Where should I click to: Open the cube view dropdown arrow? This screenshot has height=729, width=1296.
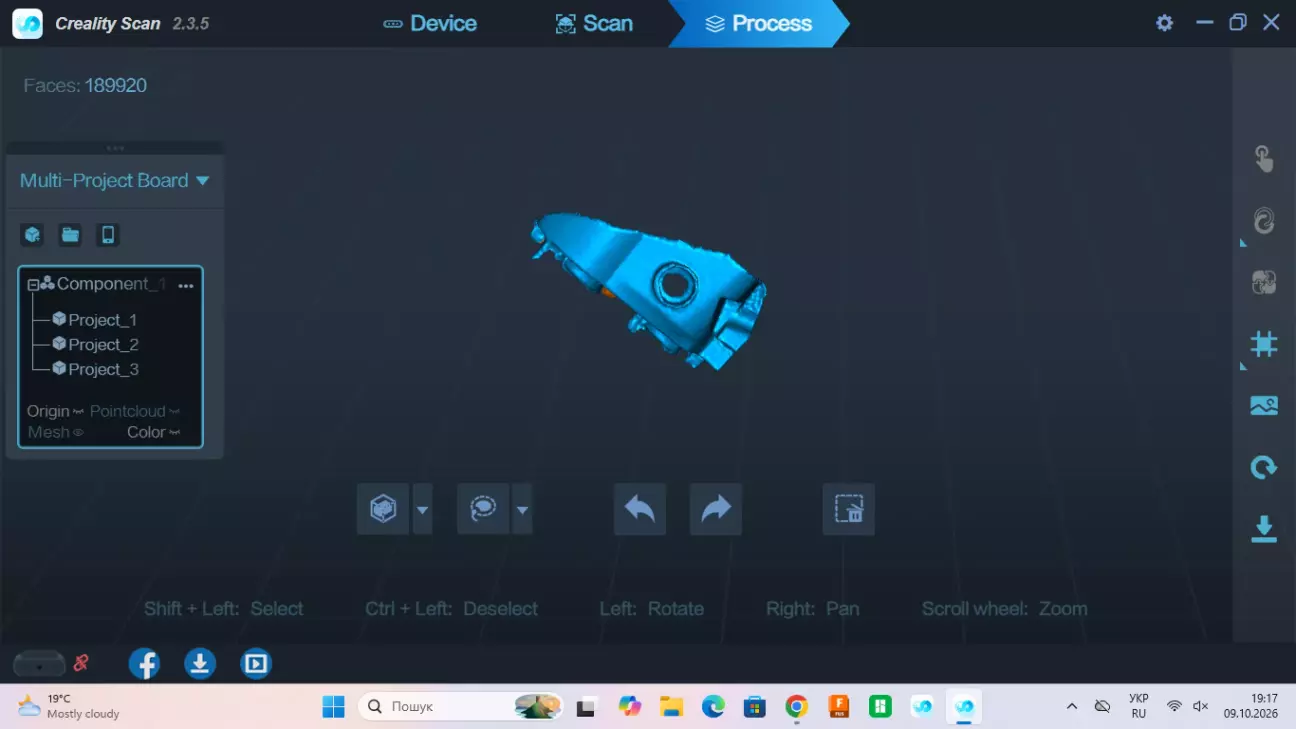422,510
